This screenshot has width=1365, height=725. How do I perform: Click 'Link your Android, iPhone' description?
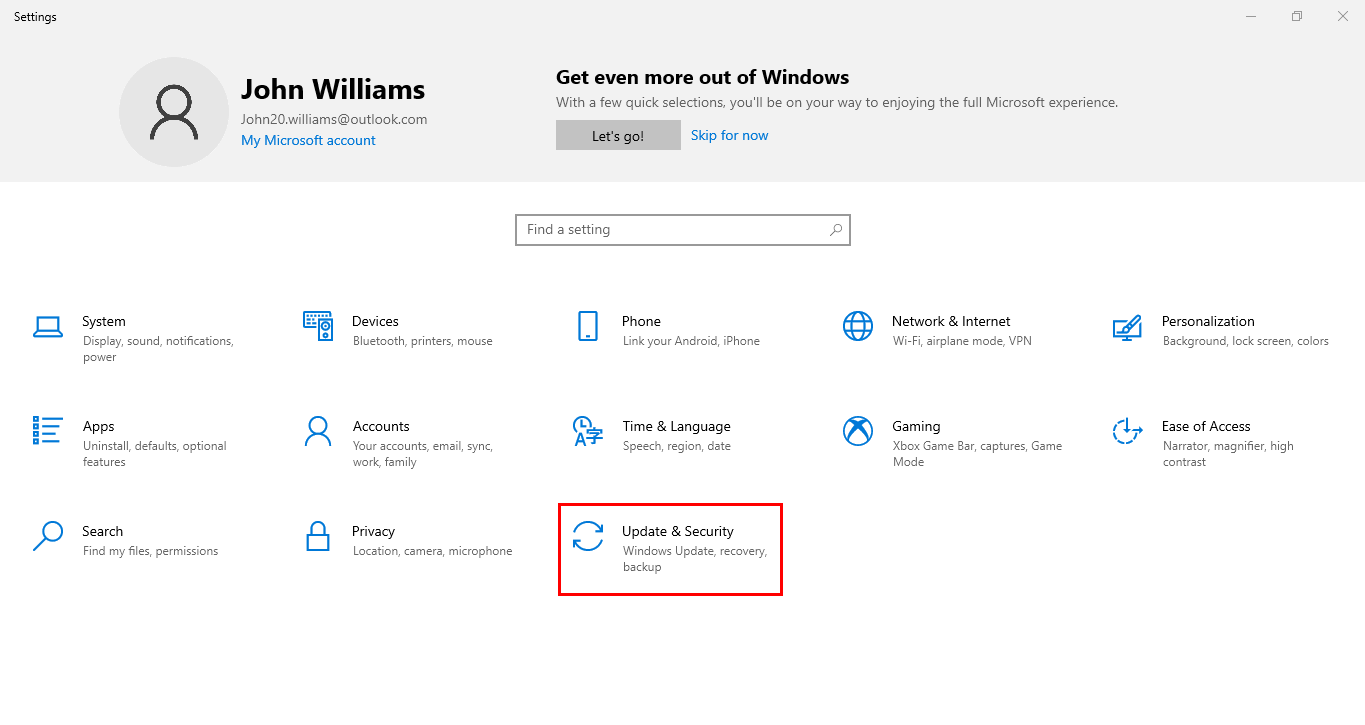[x=691, y=342]
